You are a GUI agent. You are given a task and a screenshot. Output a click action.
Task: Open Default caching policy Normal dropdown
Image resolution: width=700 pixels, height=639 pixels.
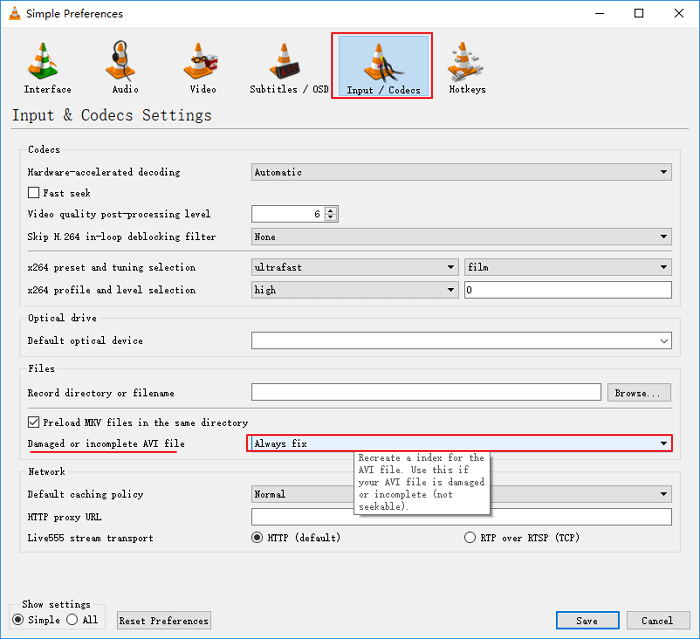tap(461, 494)
